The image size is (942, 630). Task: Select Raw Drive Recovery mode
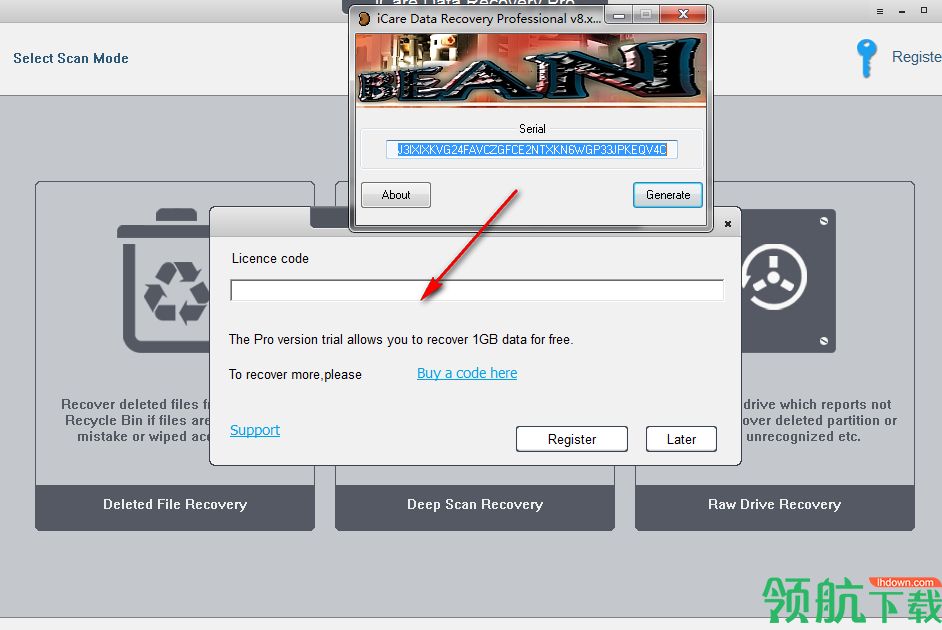pos(774,504)
